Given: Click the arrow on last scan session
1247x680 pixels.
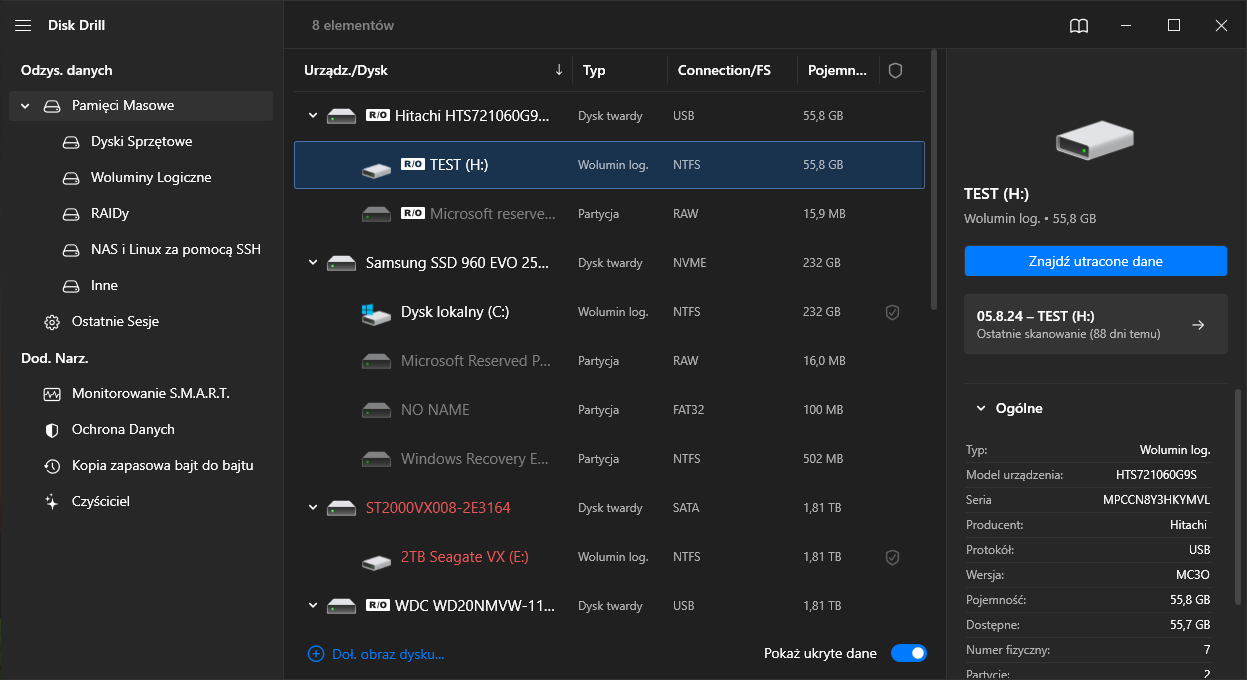Looking at the screenshot, I should [1199, 325].
